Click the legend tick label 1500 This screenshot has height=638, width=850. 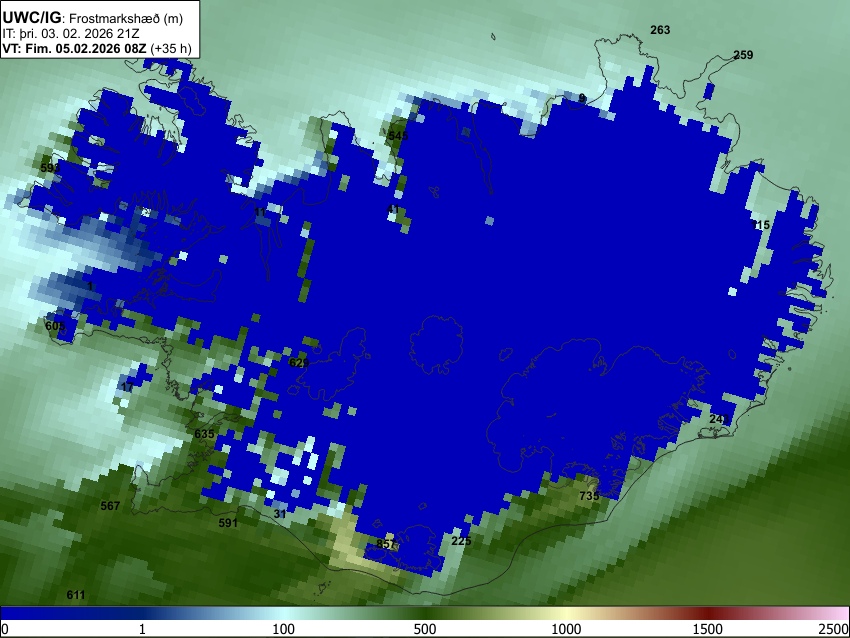point(708,629)
